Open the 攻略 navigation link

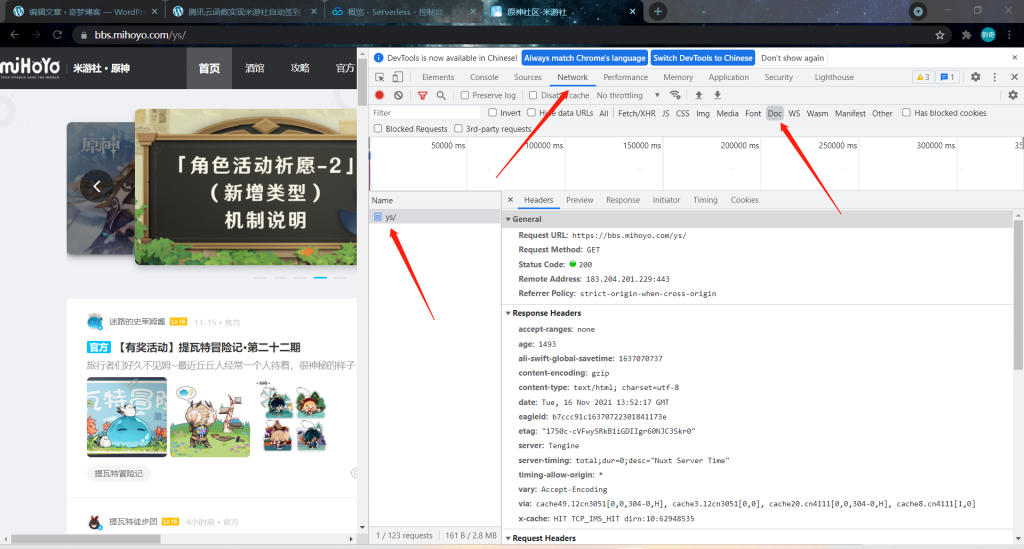pyautogui.click(x=300, y=68)
